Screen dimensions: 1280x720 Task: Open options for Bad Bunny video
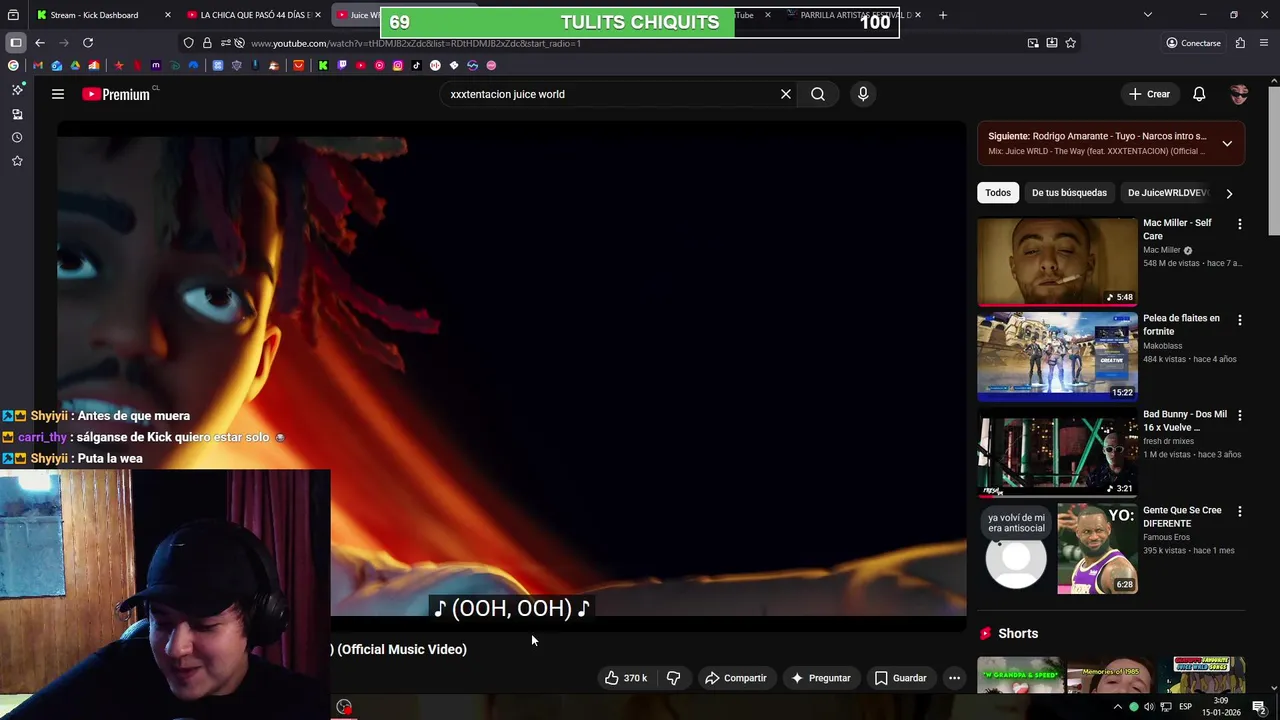tap(1240, 416)
